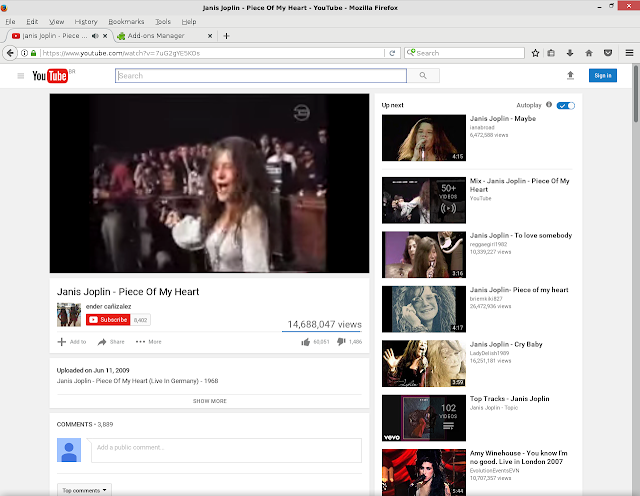Open Janis Joplin - To love somebody link
640x496 pixels.
520,235
